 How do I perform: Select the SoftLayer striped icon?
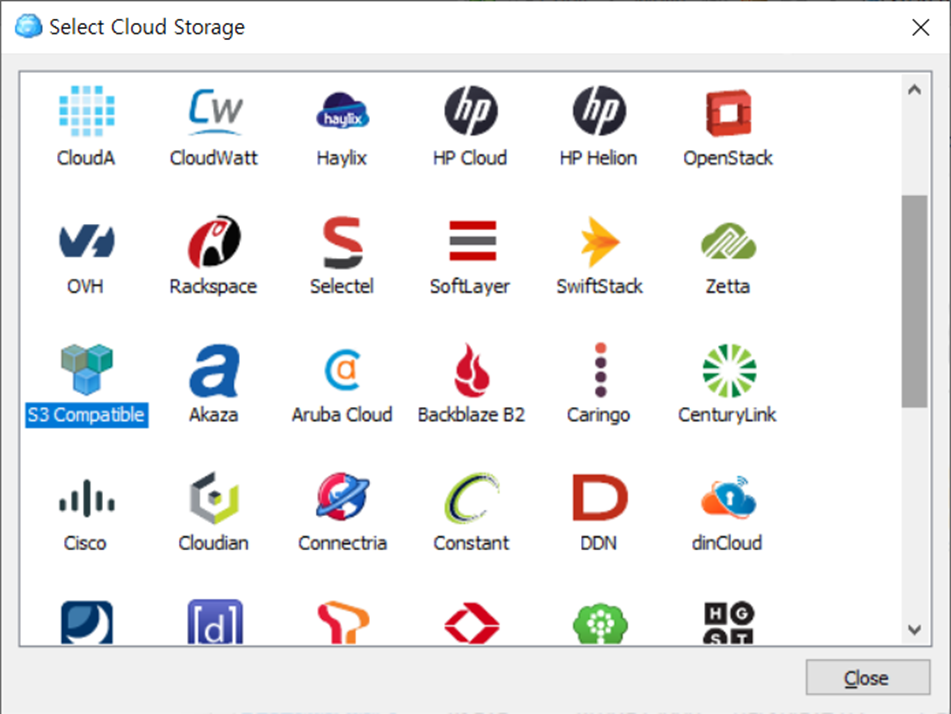click(x=472, y=240)
